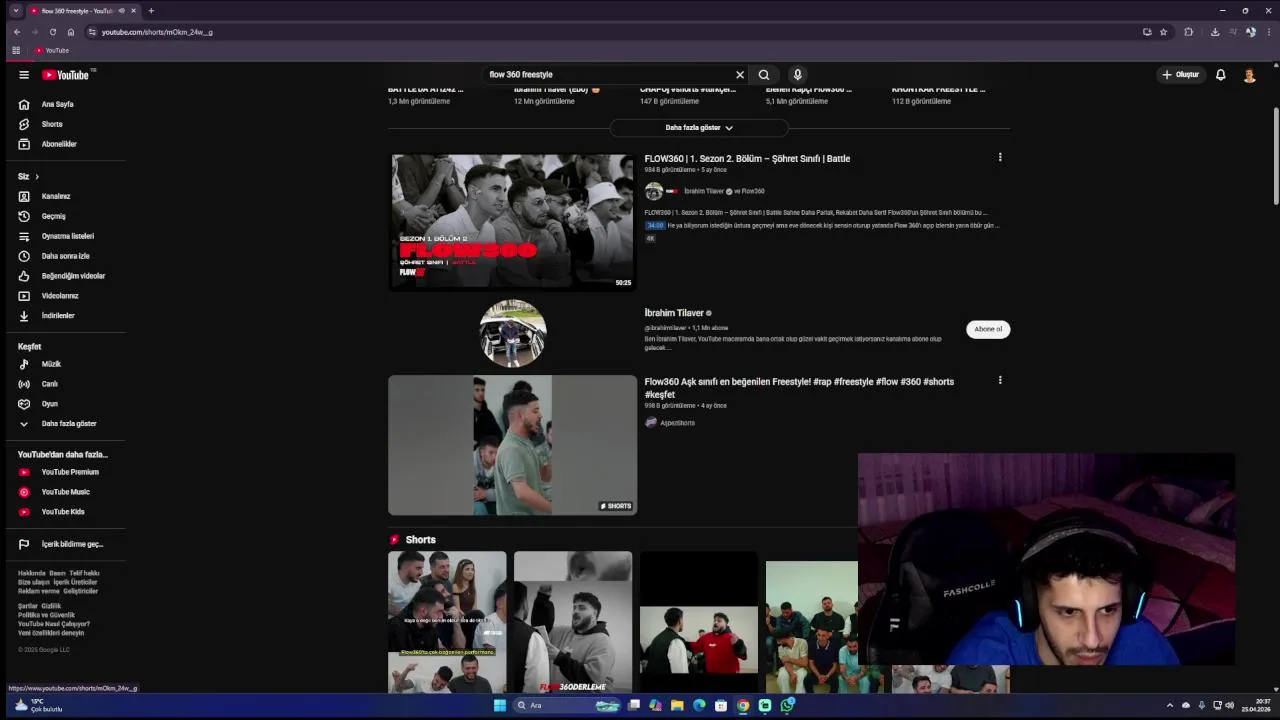Open options menu for FLOW360 Battle video

pyautogui.click(x=1000, y=158)
